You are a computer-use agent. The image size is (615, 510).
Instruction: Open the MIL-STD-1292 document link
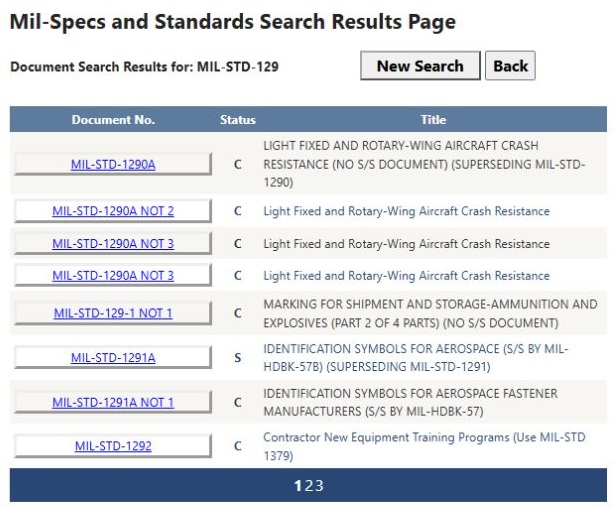click(x=113, y=446)
